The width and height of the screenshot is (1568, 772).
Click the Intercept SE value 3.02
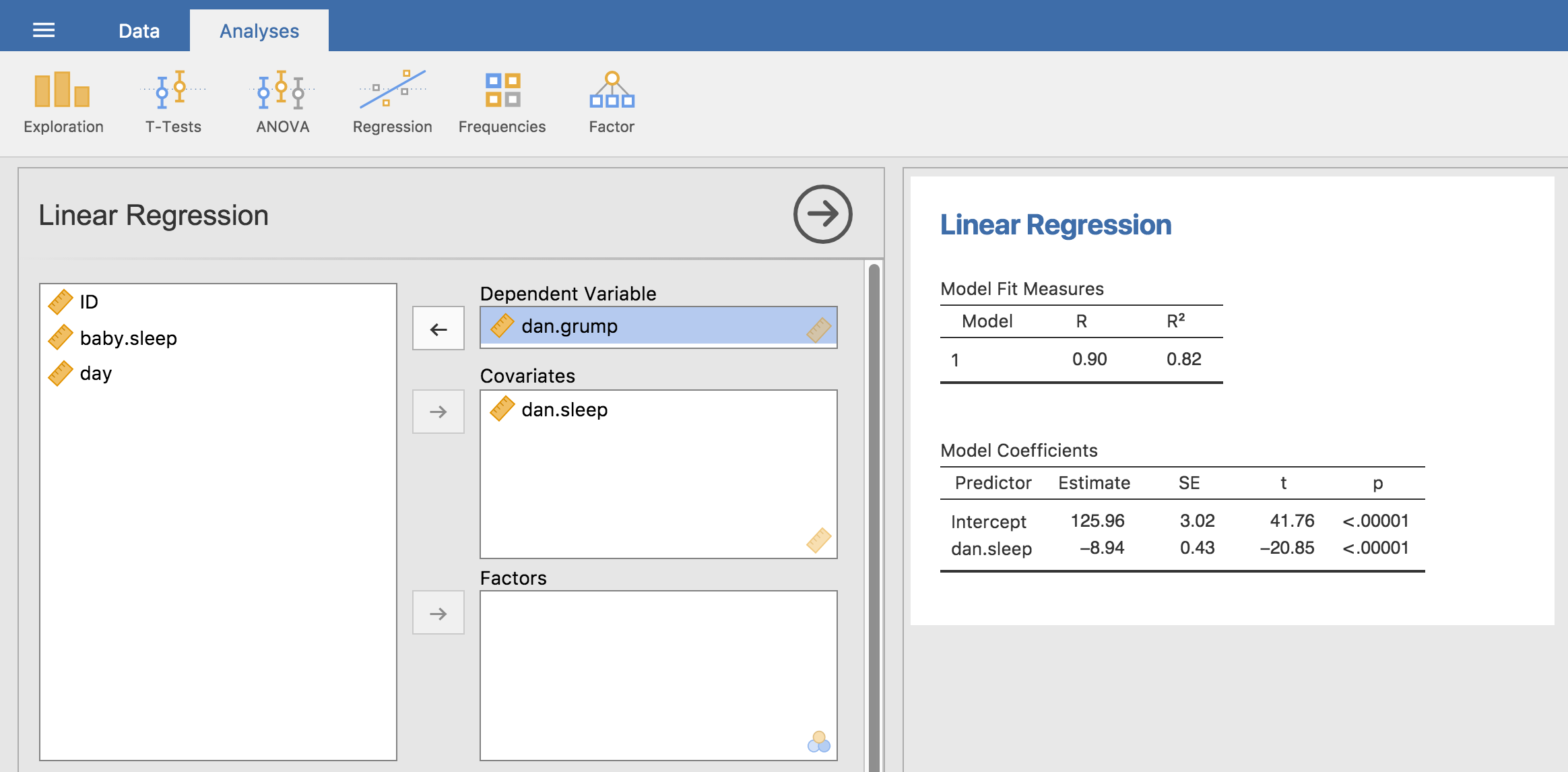pos(1197,521)
